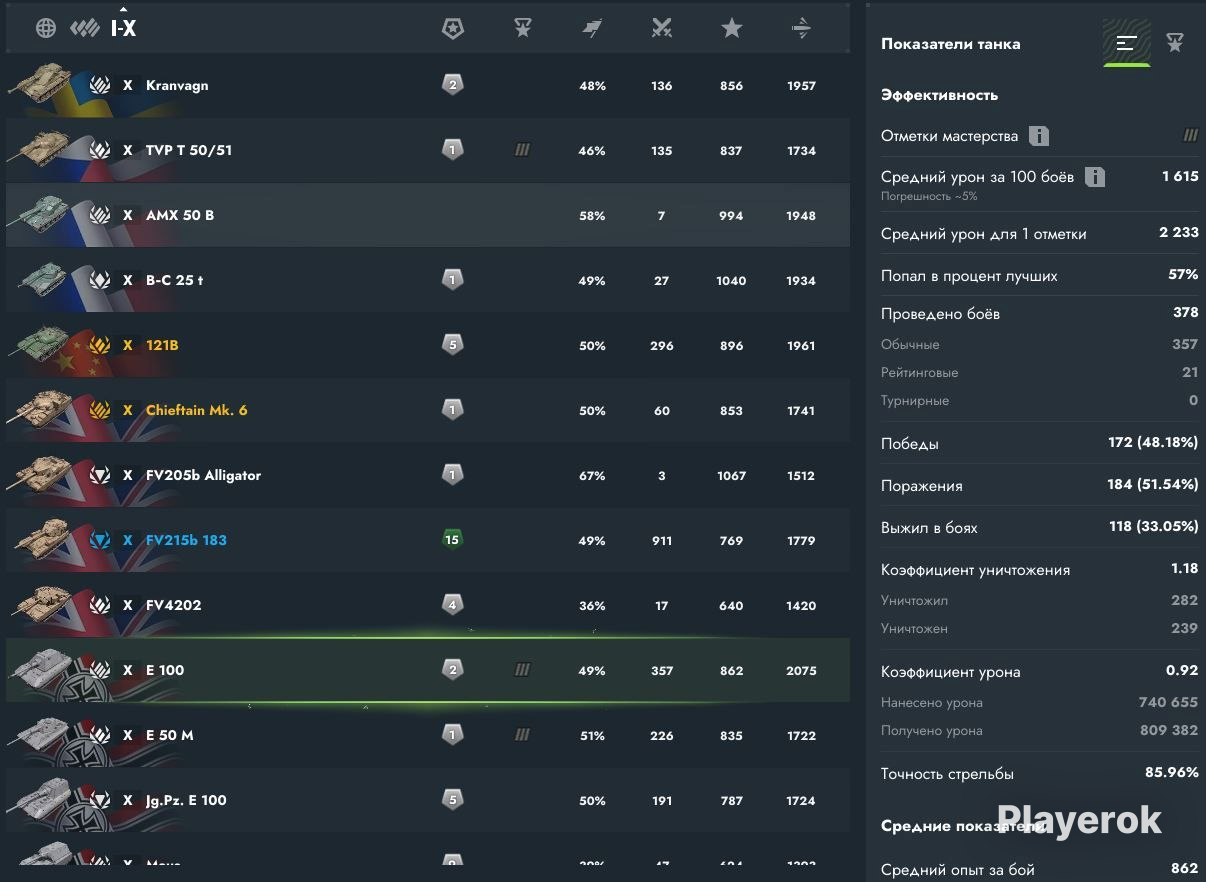Click TVP T 50/51 gun marks icon
This screenshot has width=1206, height=882.
pos(522,150)
